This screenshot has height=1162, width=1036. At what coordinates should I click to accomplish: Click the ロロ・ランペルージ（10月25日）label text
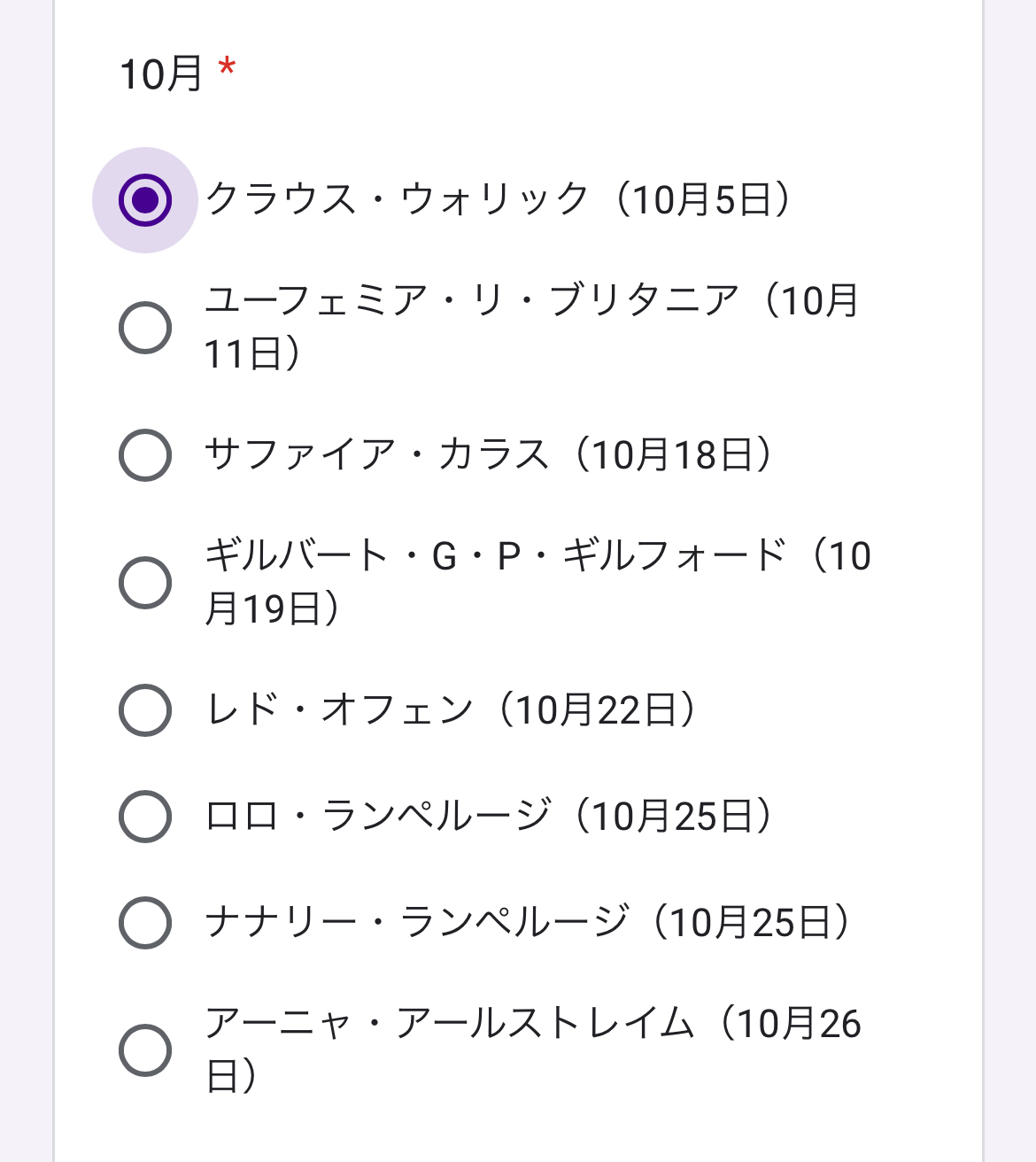489,817
